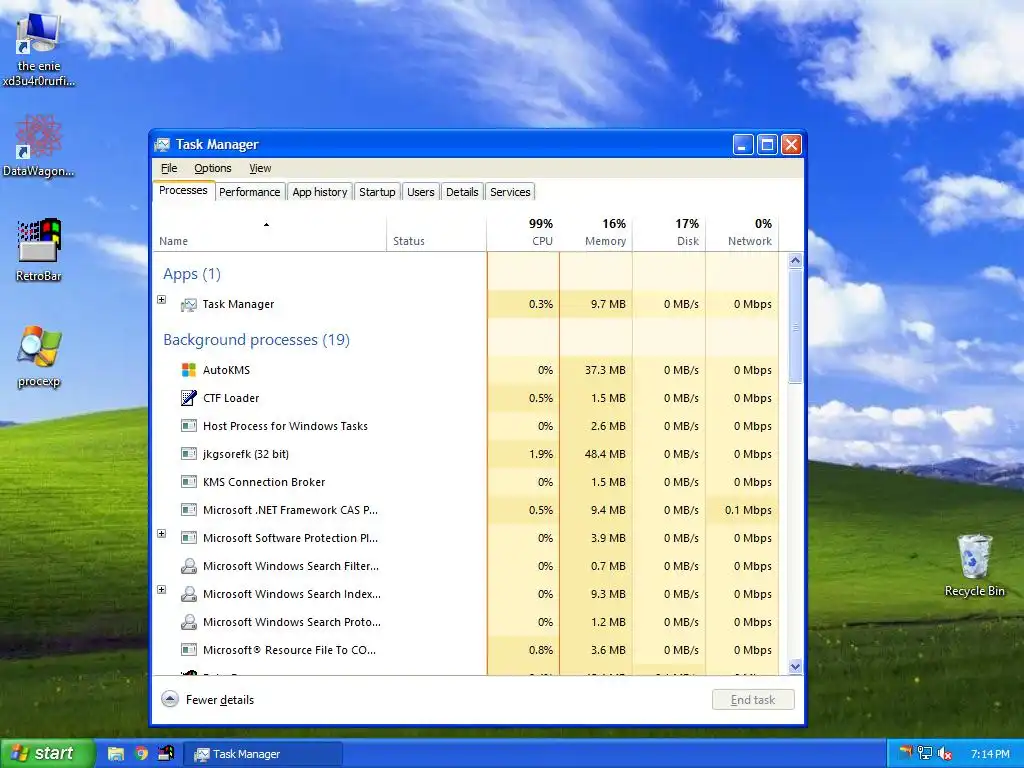Screen dimensions: 1024x768
Task: Switch to the Users tab
Action: [421, 192]
